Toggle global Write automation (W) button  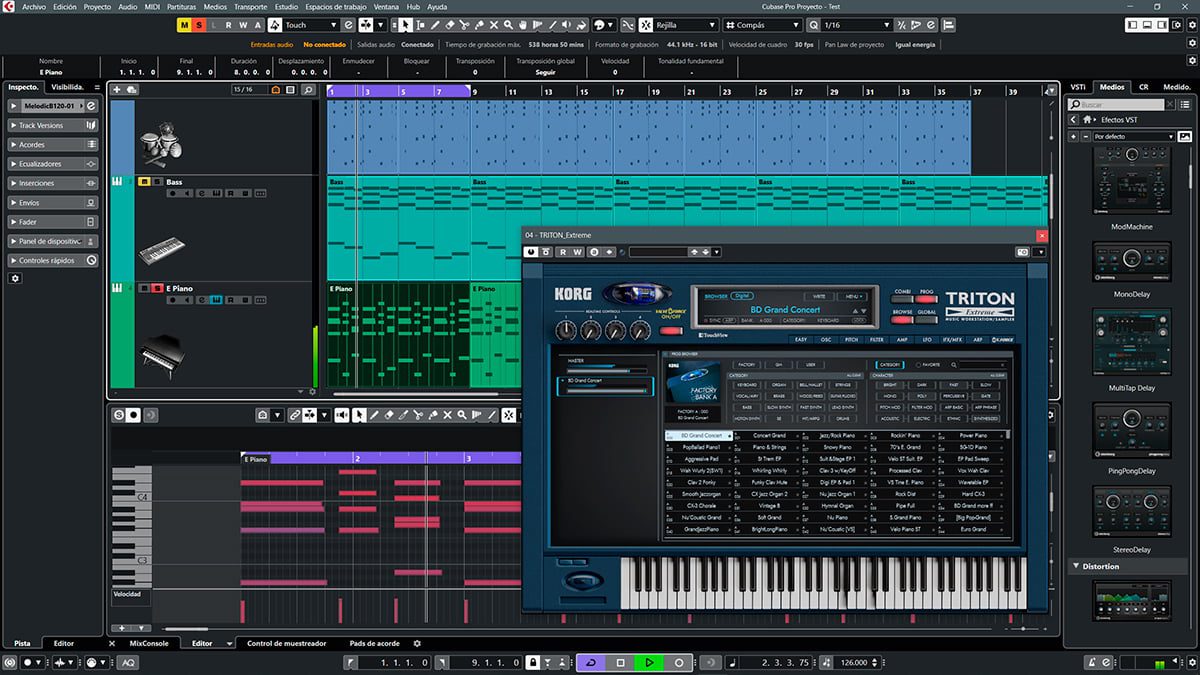pos(244,25)
